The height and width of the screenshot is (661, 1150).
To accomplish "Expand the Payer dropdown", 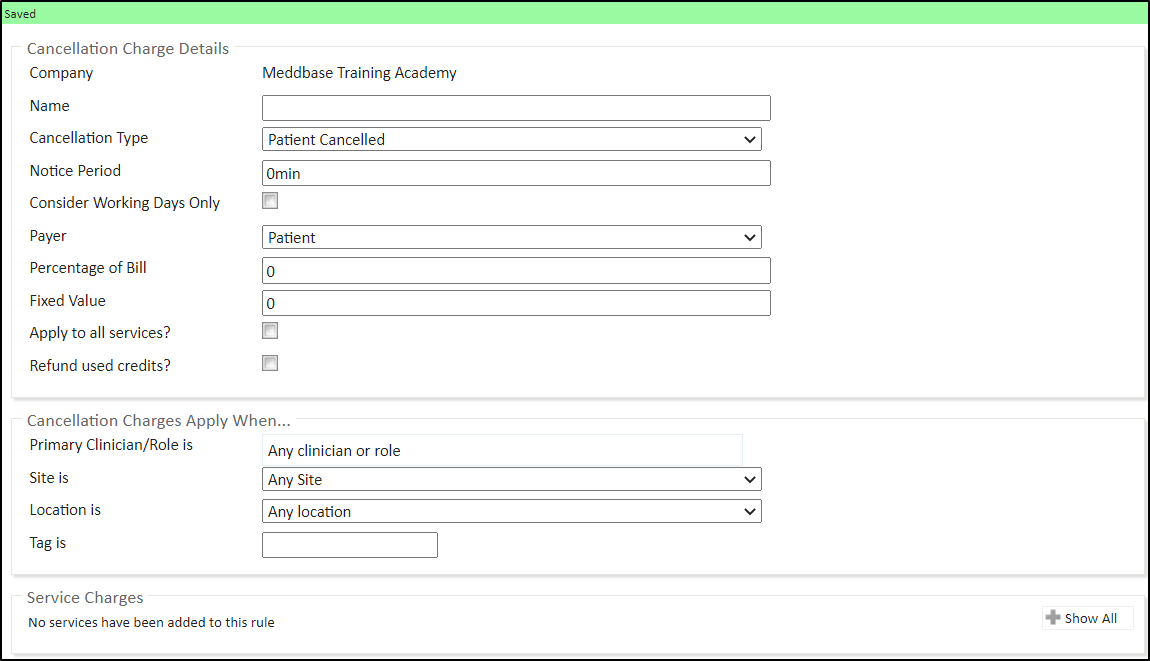I will [x=511, y=238].
